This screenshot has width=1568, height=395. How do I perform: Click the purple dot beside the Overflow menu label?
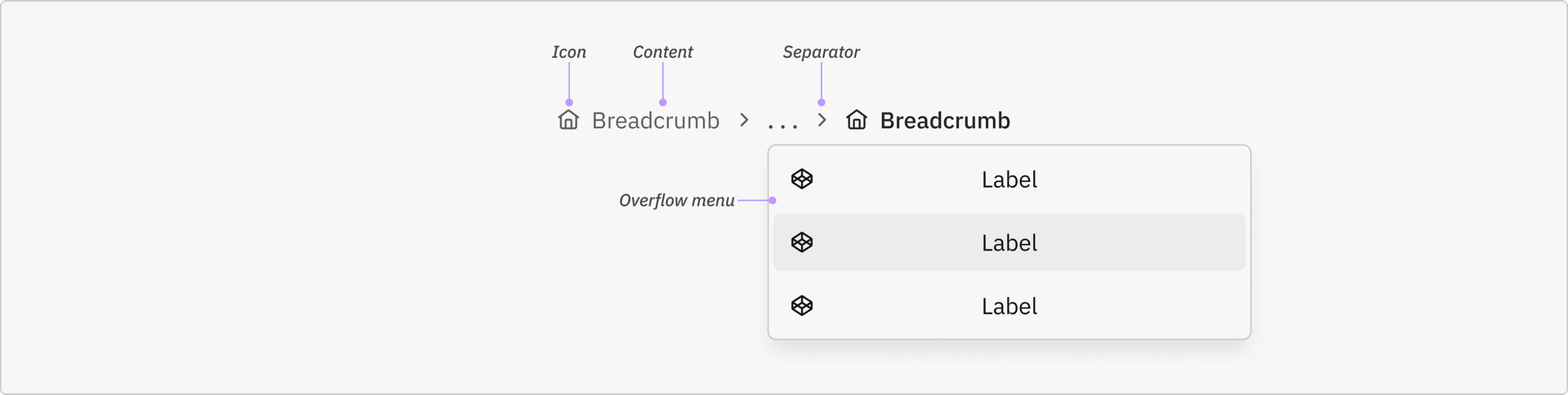pos(773,200)
